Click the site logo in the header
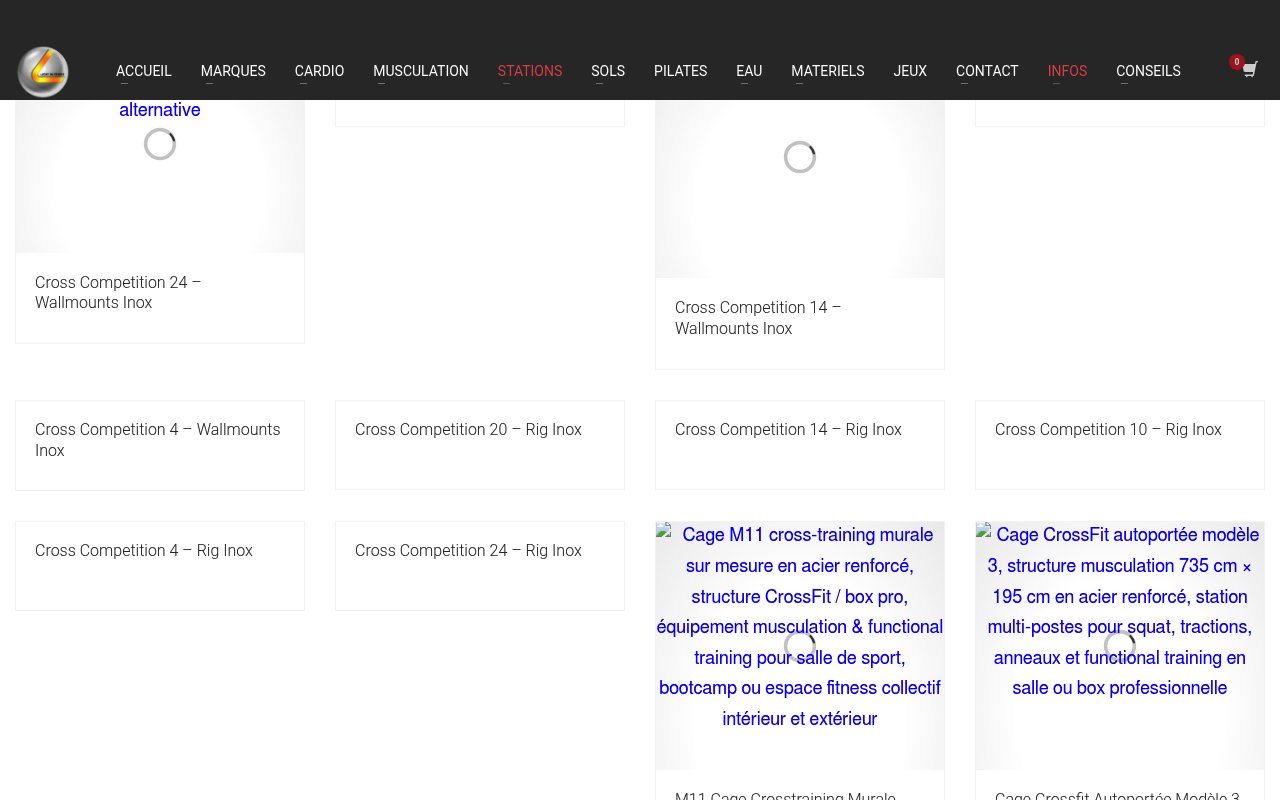The image size is (1280, 800). [43, 71]
